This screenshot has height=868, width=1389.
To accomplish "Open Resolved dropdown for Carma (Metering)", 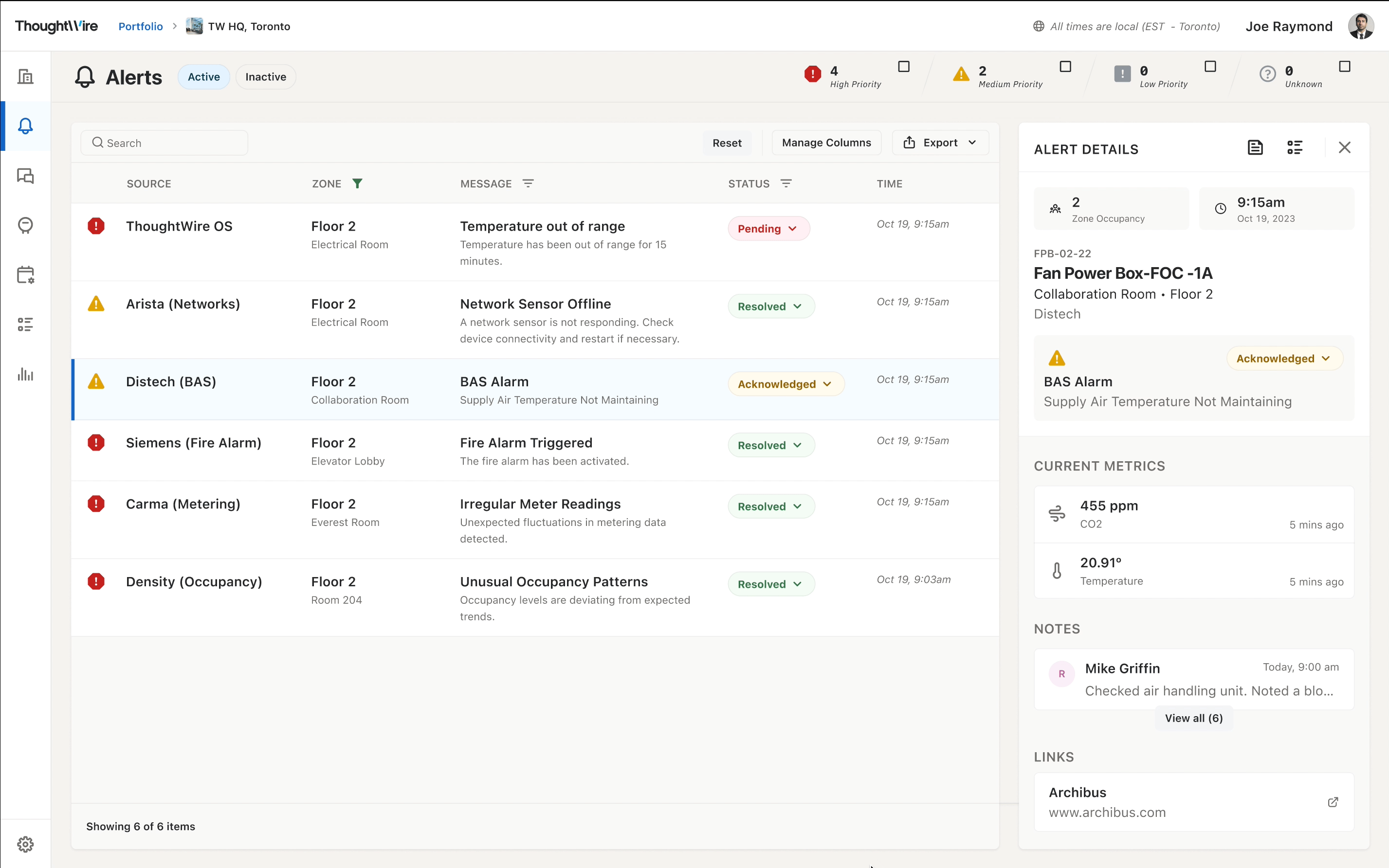I will tap(771, 506).
